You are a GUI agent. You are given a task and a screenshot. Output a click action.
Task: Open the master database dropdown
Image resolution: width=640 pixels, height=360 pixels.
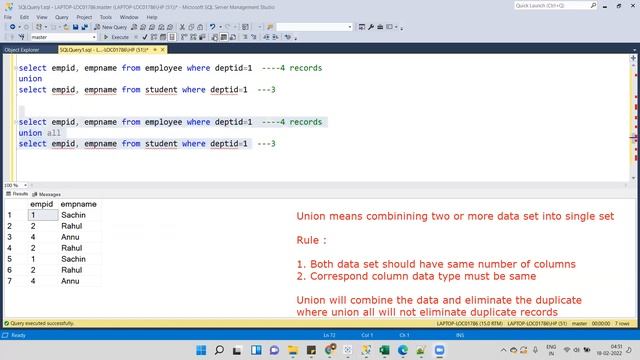coord(94,37)
